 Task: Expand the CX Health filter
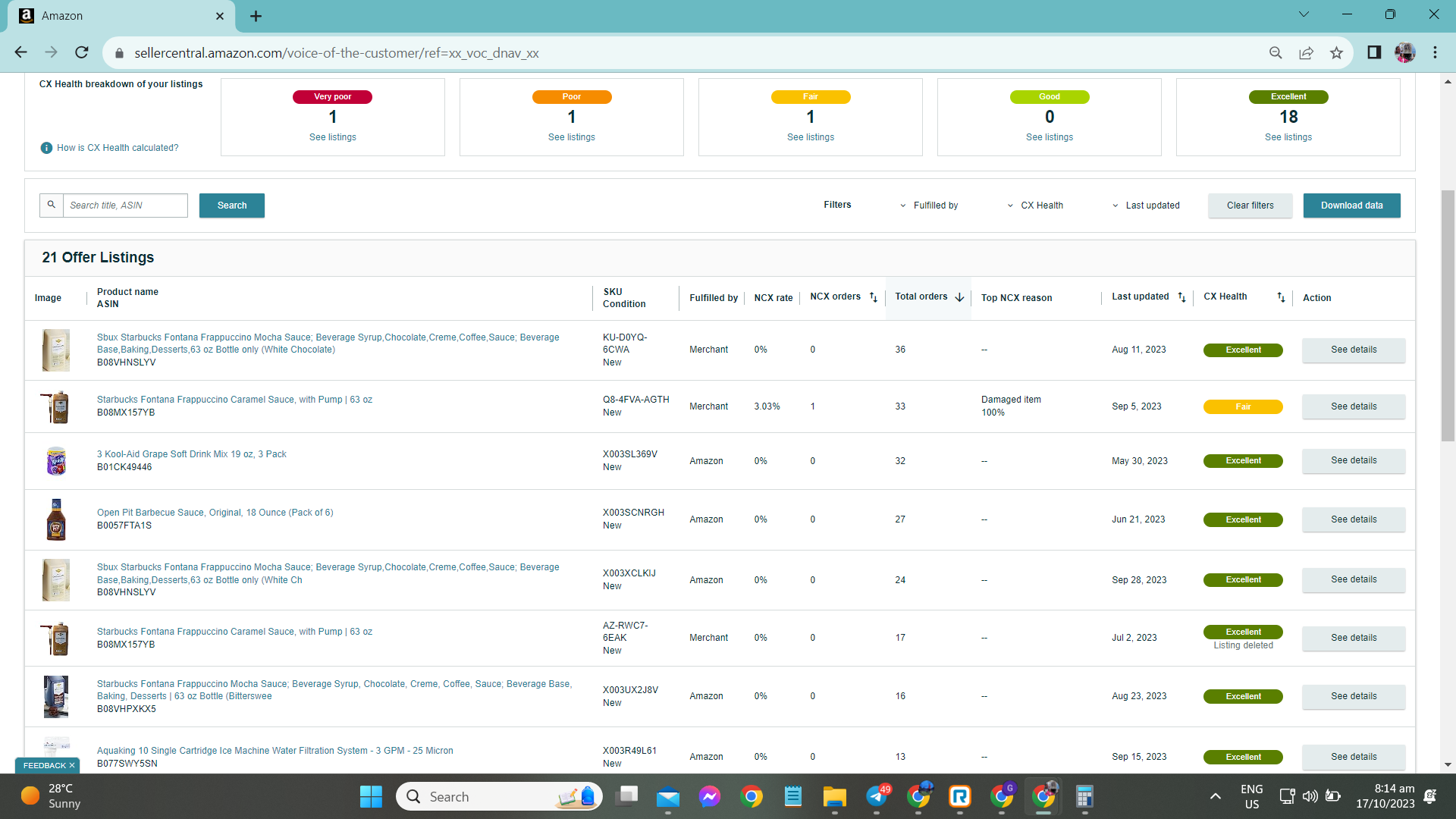pyautogui.click(x=1034, y=206)
